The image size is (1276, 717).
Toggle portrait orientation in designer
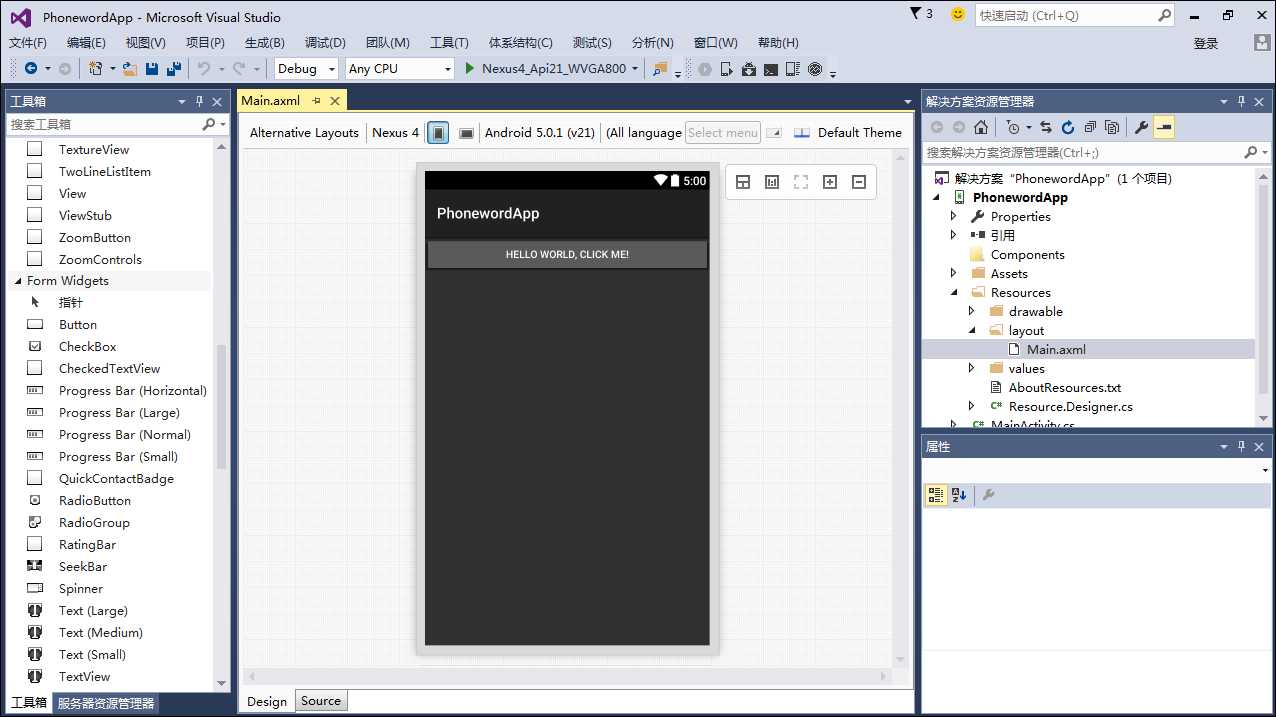coord(438,133)
